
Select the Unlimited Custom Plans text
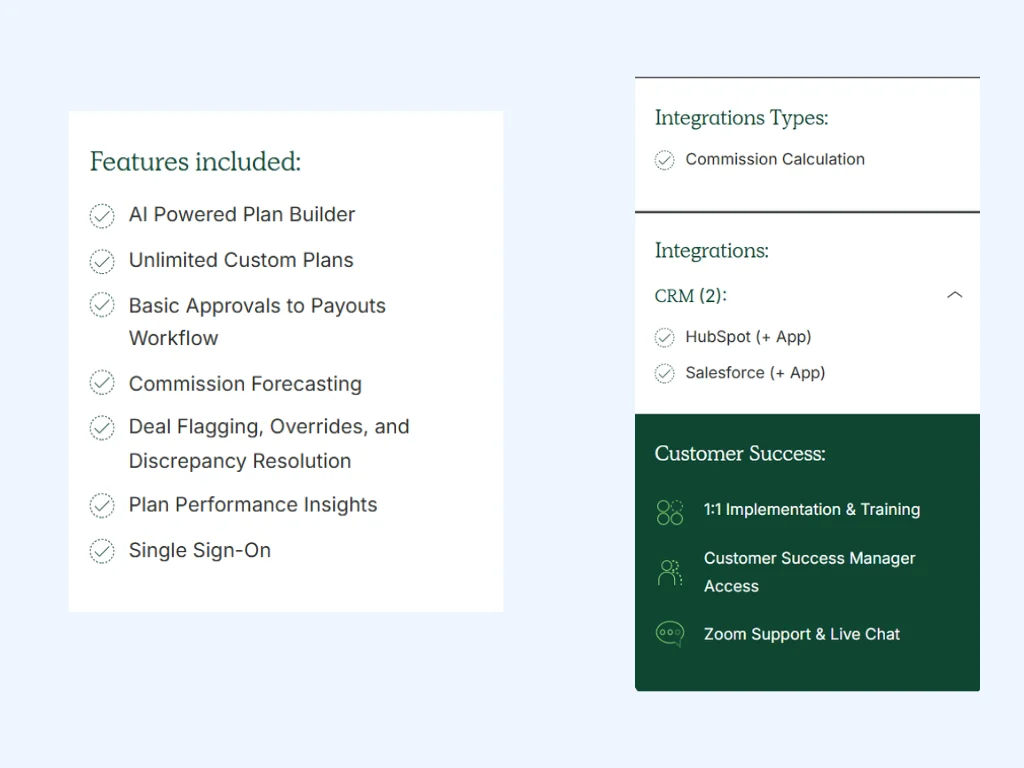(241, 260)
